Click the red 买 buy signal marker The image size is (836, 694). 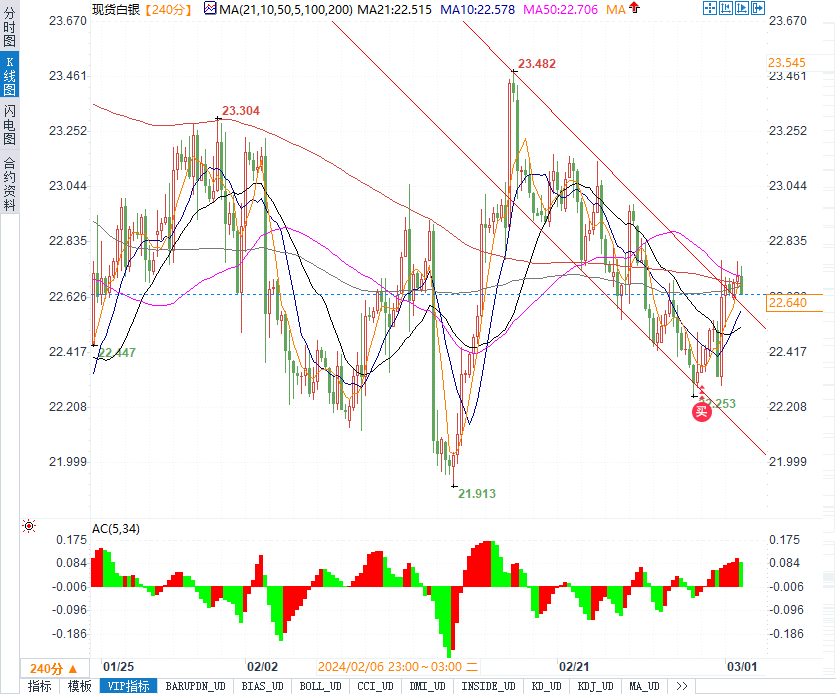[702, 408]
